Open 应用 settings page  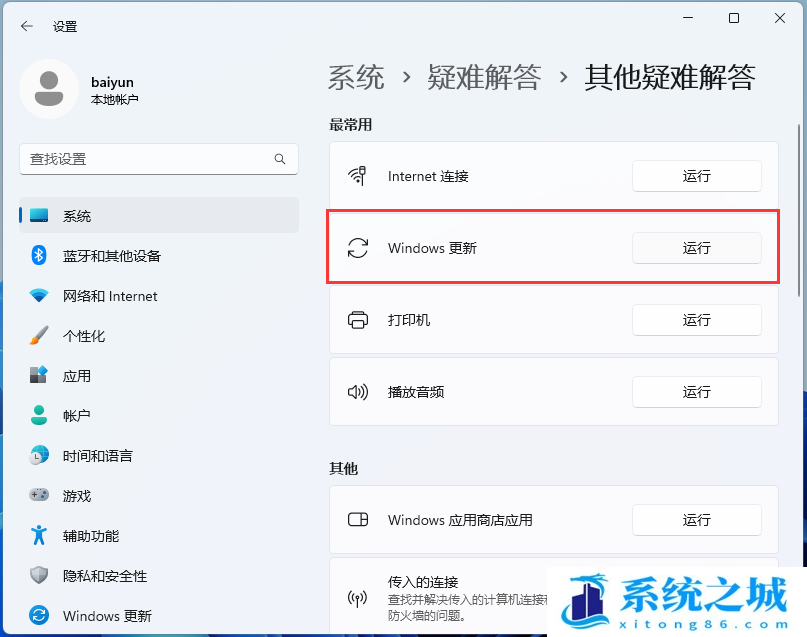pos(159,375)
